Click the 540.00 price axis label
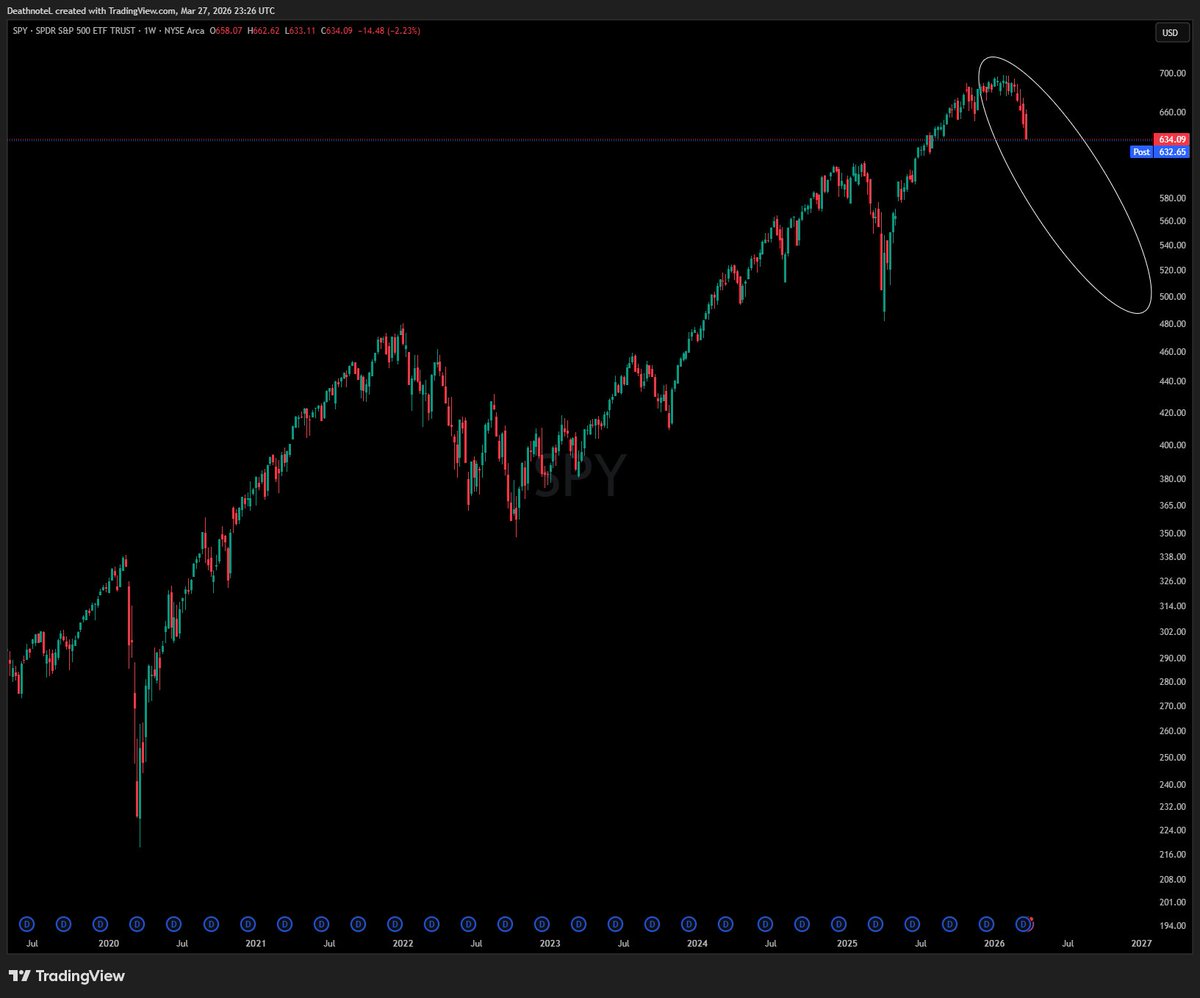This screenshot has width=1200, height=998. pyautogui.click(x=1172, y=245)
